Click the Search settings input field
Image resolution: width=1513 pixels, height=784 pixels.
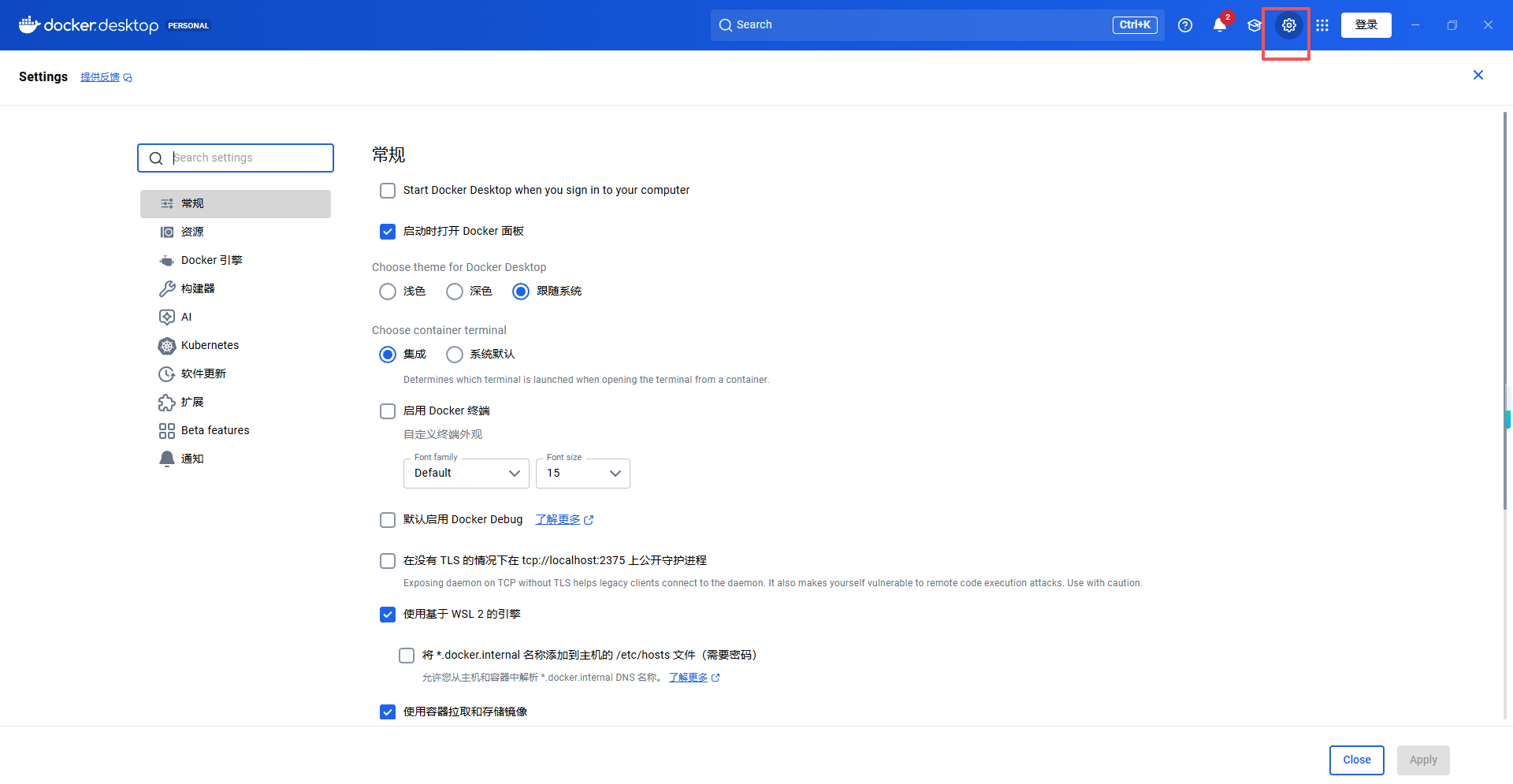tap(236, 158)
